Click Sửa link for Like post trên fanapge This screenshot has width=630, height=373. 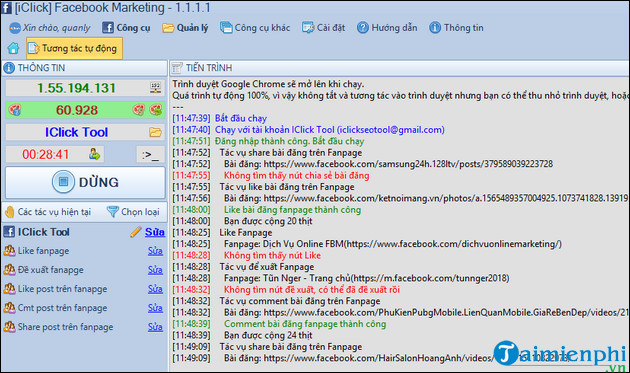click(155, 289)
